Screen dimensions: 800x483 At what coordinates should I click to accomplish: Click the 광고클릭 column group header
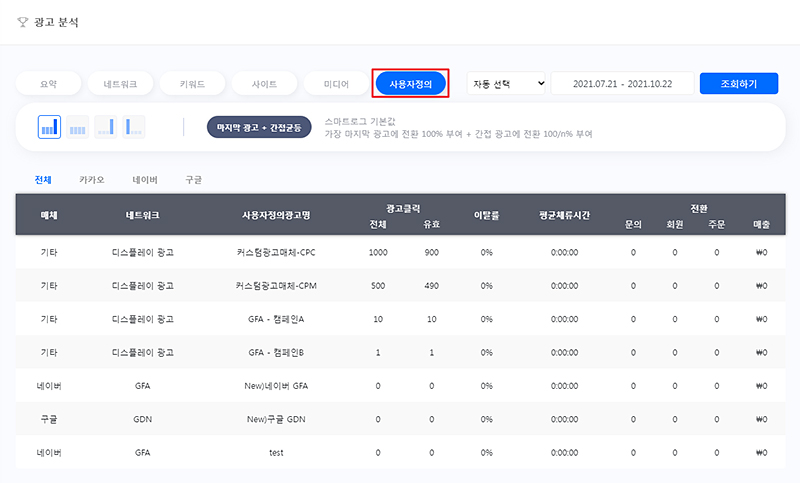[x=403, y=209]
